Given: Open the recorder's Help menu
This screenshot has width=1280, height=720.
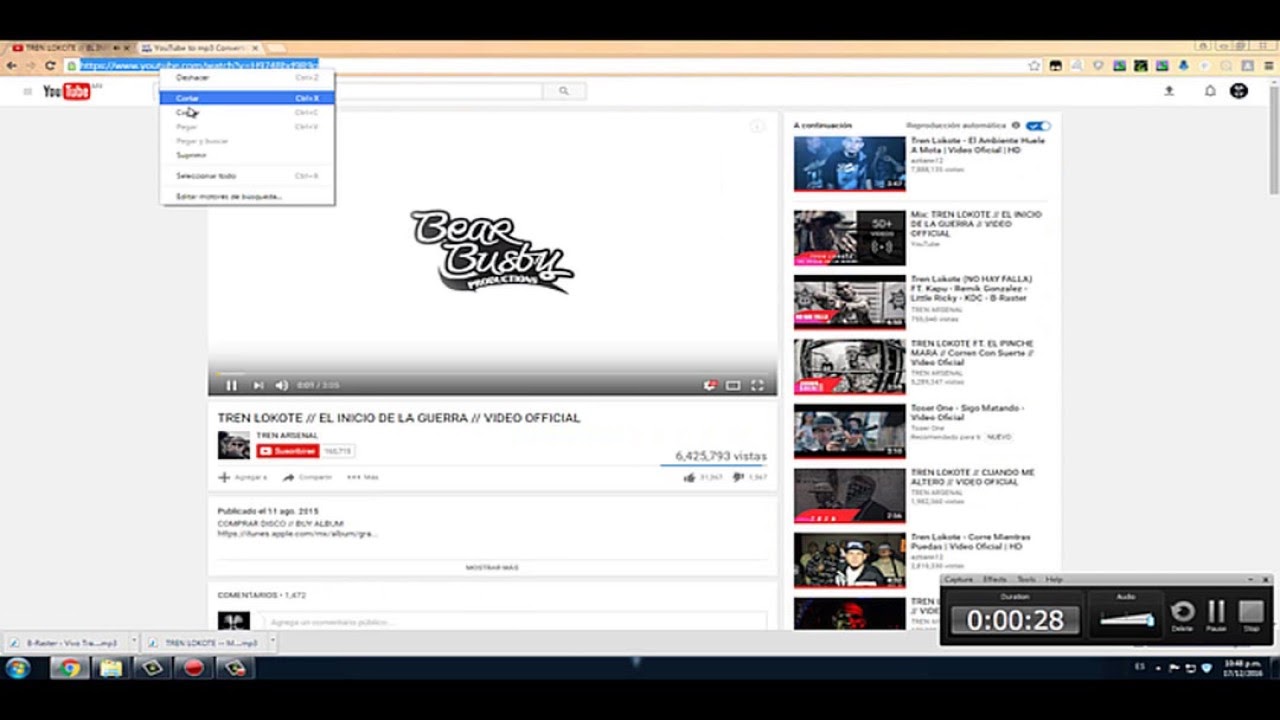Looking at the screenshot, I should coord(1054,580).
